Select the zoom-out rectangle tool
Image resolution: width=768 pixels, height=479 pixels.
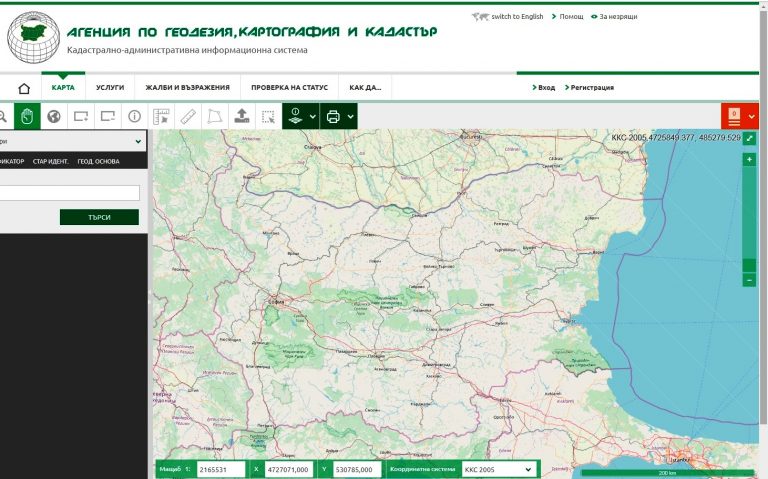(x=108, y=116)
